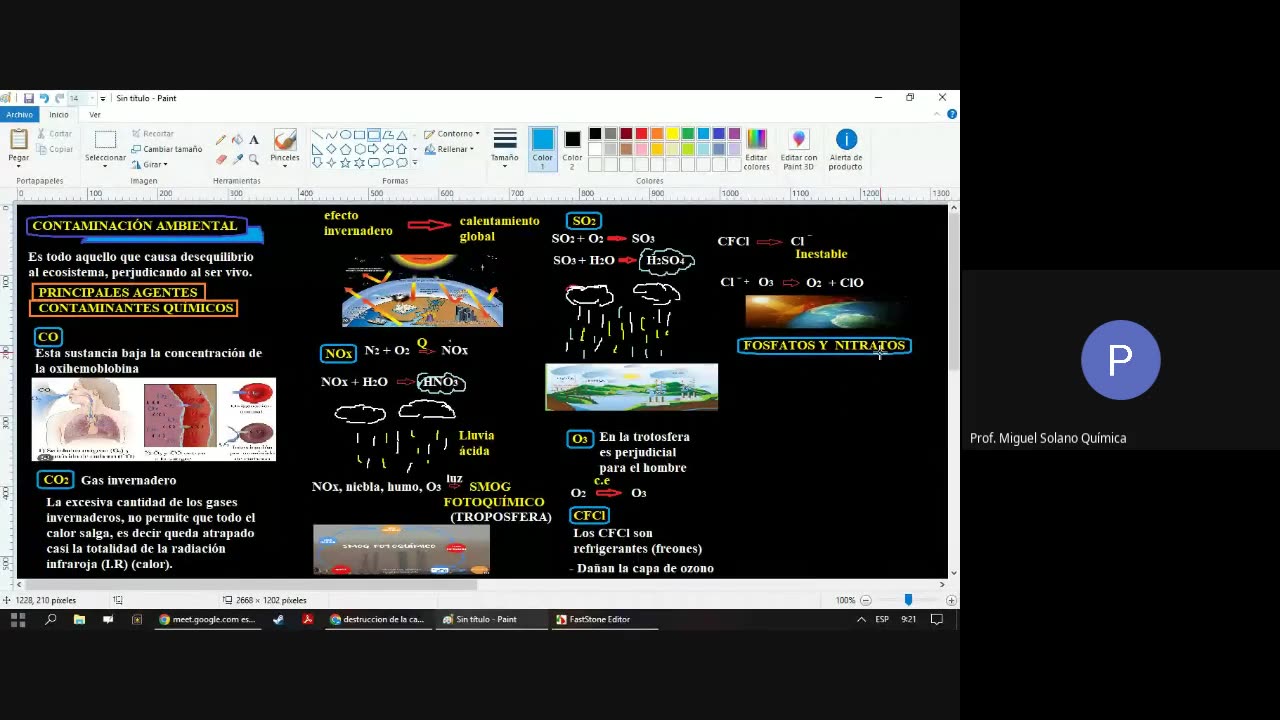Click the horizontal scrollbar right arrow

(x=941, y=584)
